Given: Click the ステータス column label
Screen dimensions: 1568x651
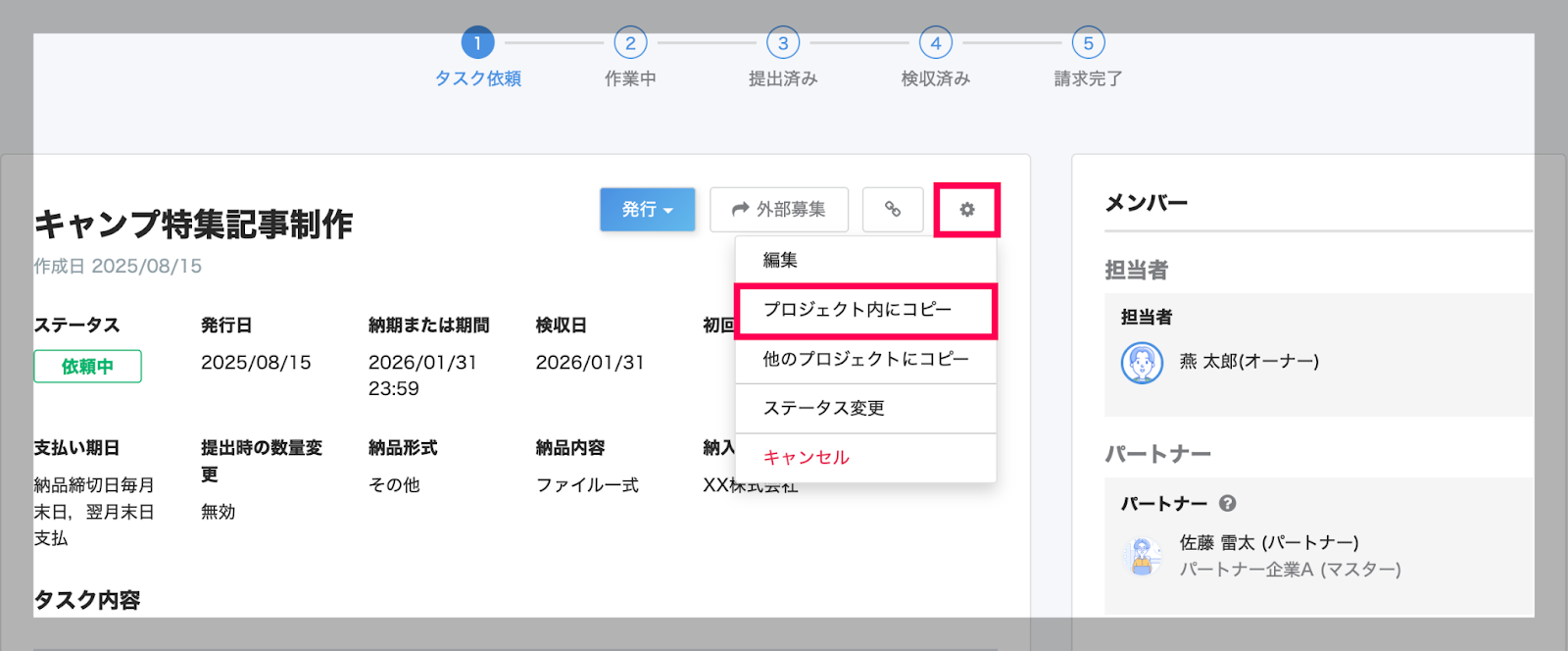Looking at the screenshot, I should pyautogui.click(x=76, y=325).
